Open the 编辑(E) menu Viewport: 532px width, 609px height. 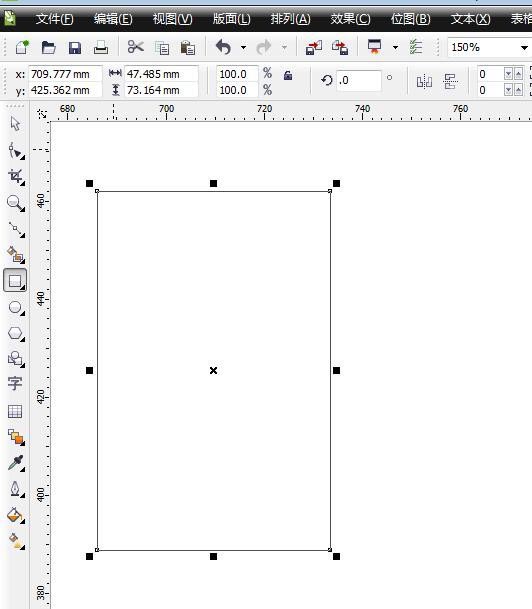[113, 19]
